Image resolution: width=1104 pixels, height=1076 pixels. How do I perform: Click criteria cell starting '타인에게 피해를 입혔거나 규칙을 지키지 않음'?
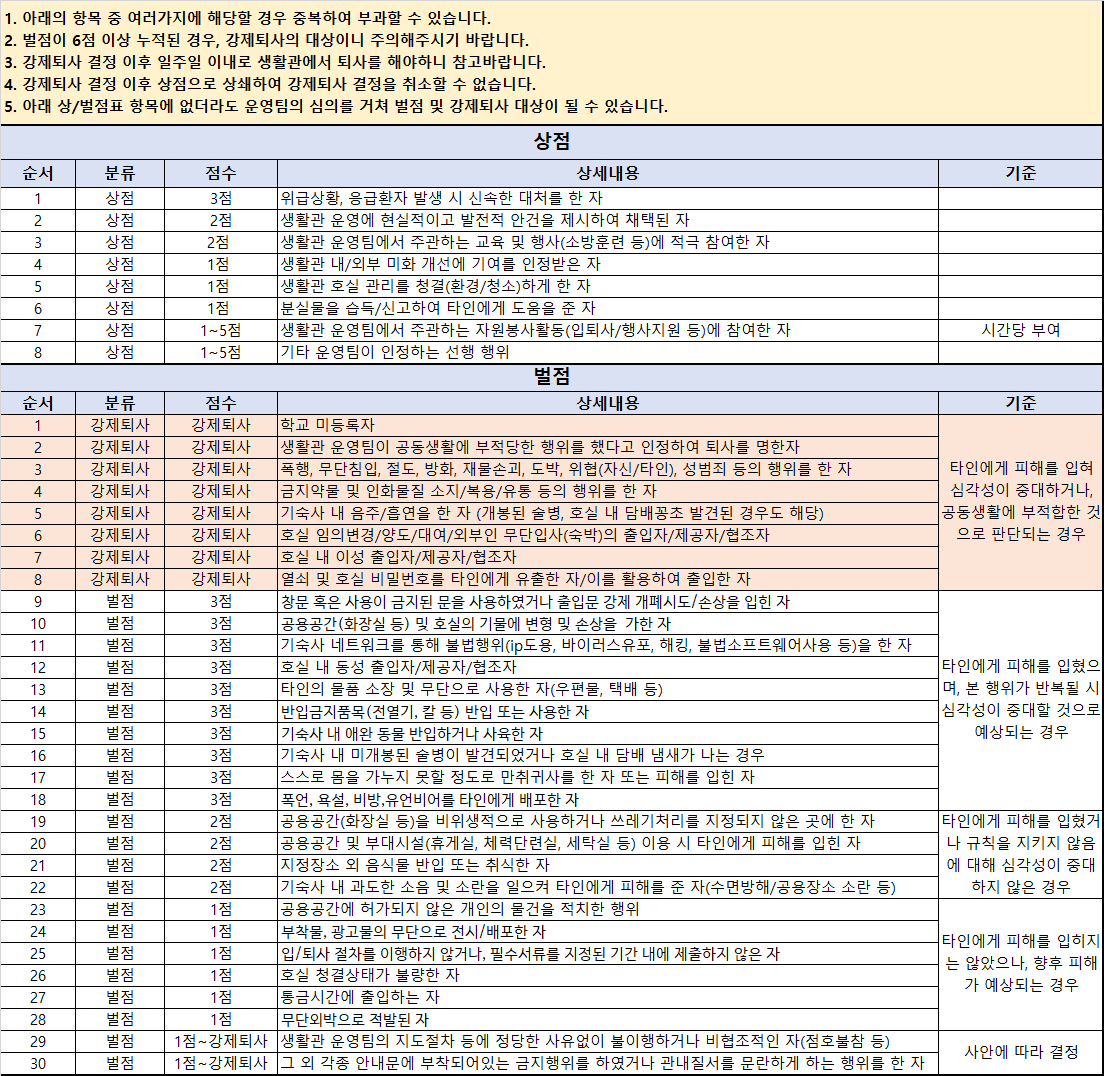click(x=1020, y=854)
